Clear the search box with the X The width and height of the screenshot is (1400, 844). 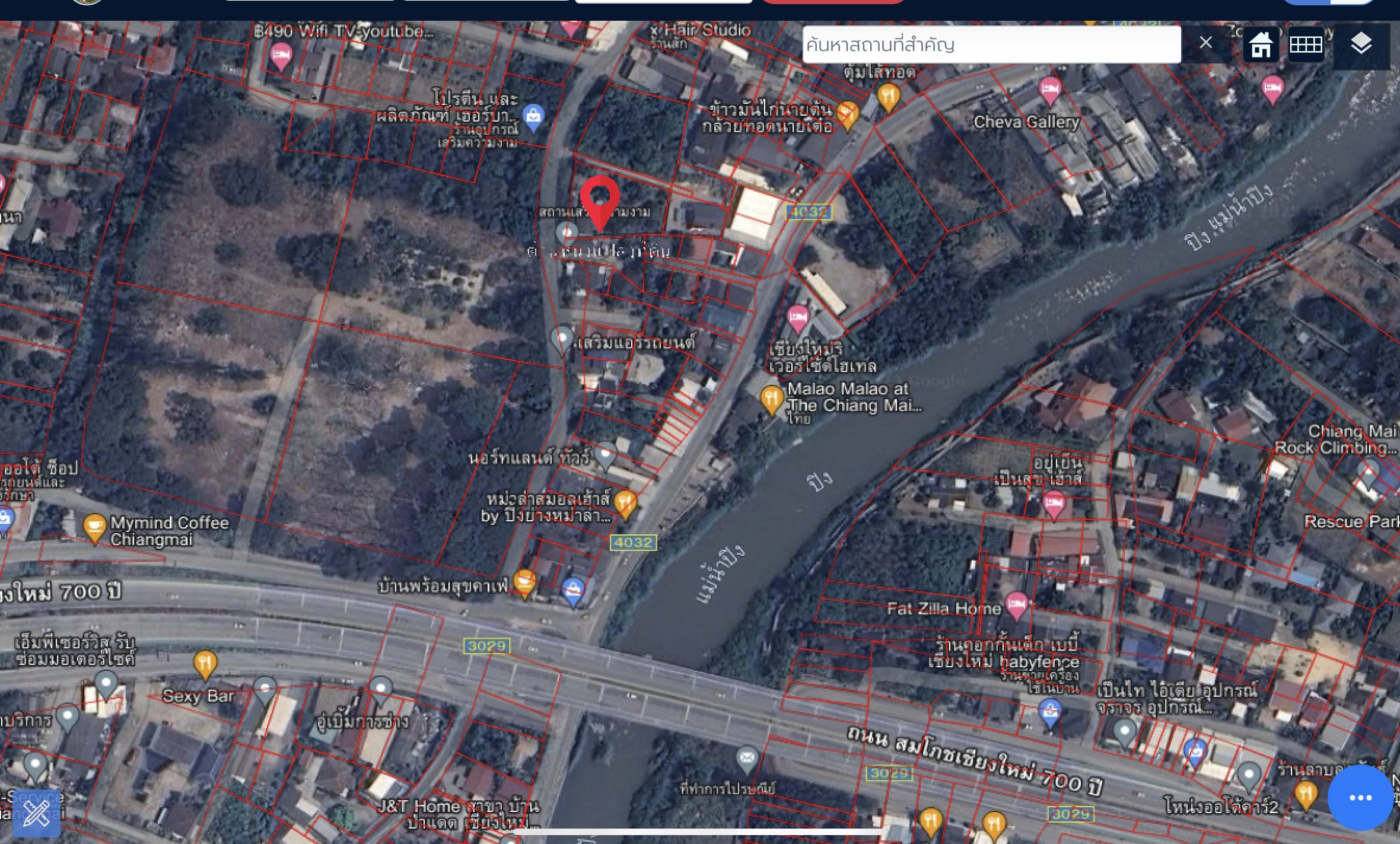point(1205,43)
